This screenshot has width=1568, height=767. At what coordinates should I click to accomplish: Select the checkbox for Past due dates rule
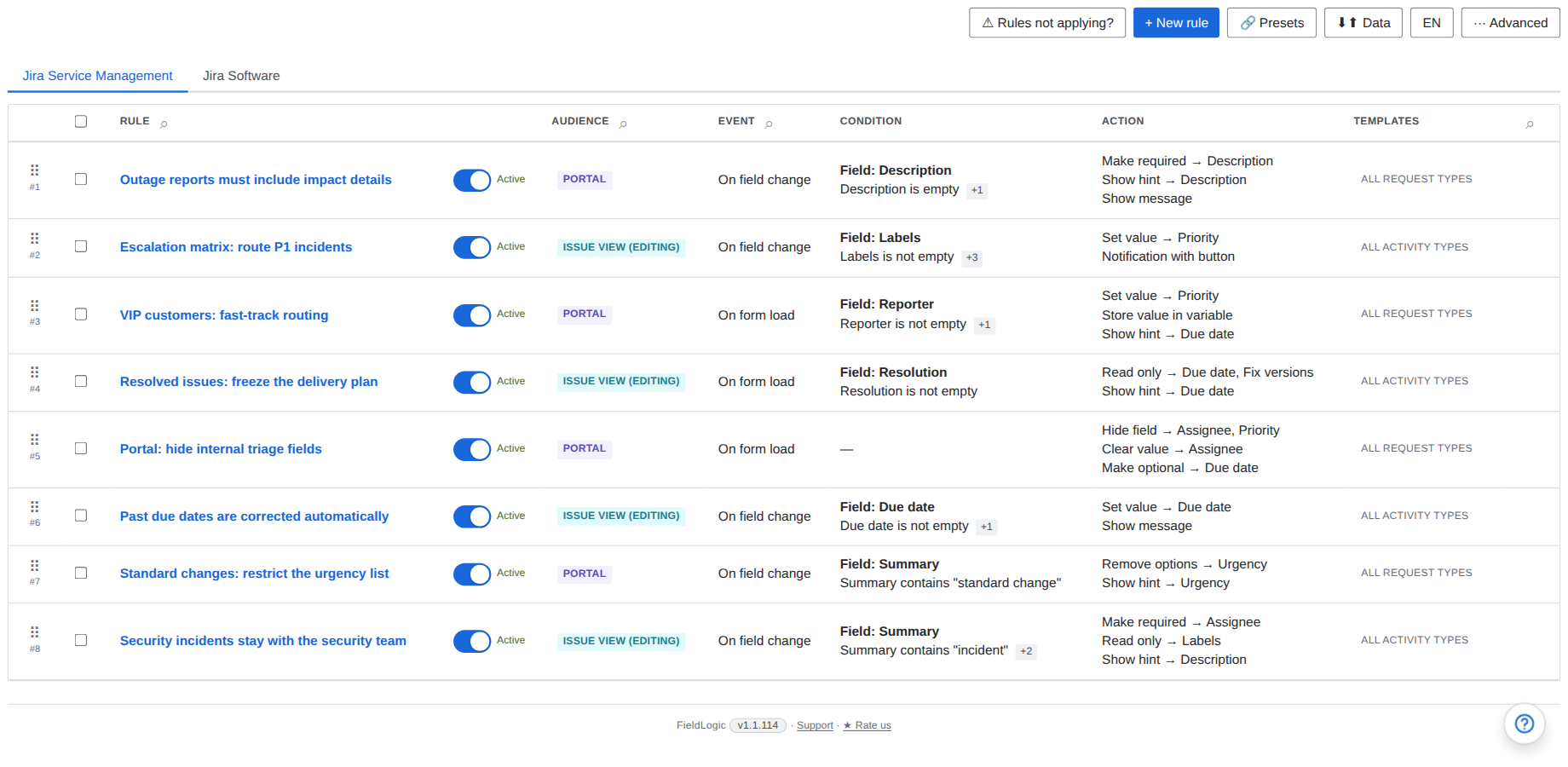(x=81, y=516)
